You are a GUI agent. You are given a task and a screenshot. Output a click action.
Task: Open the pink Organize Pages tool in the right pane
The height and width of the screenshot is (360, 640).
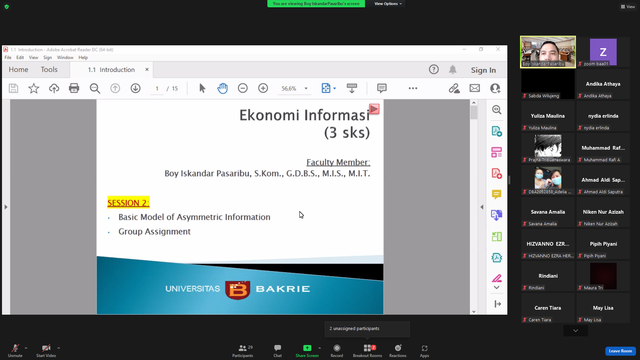[497, 152]
